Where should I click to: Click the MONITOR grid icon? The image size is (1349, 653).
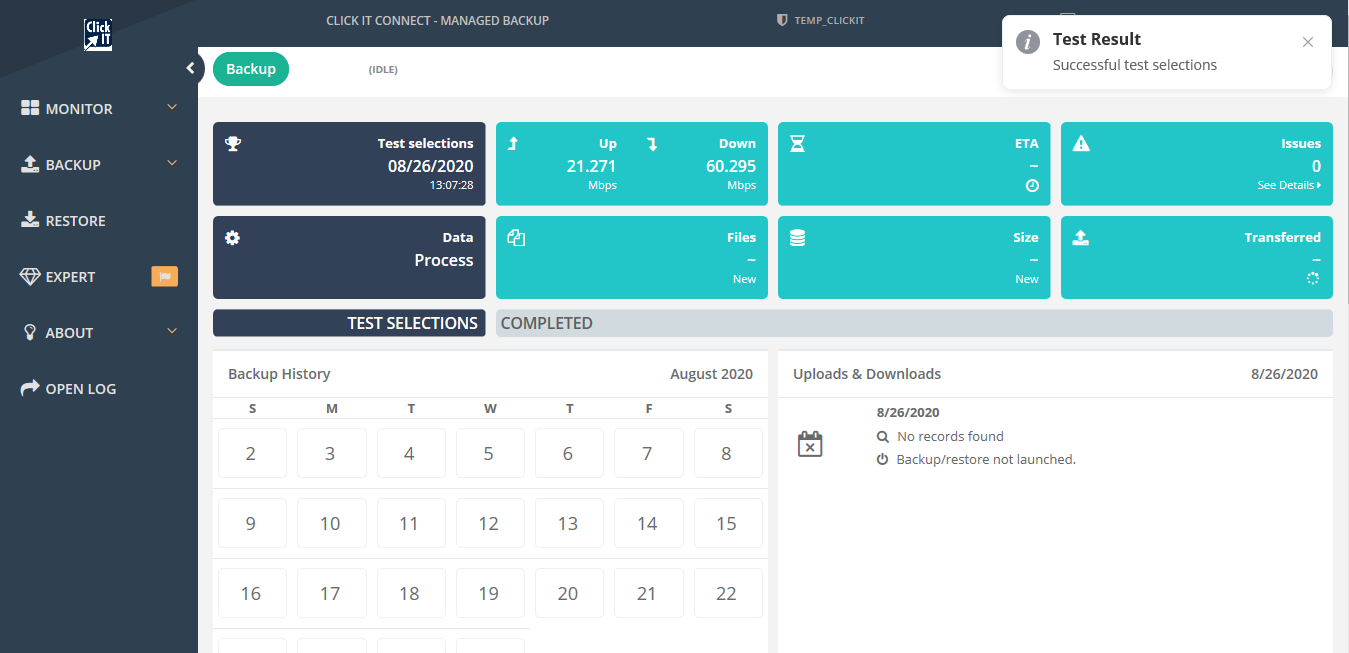point(30,108)
